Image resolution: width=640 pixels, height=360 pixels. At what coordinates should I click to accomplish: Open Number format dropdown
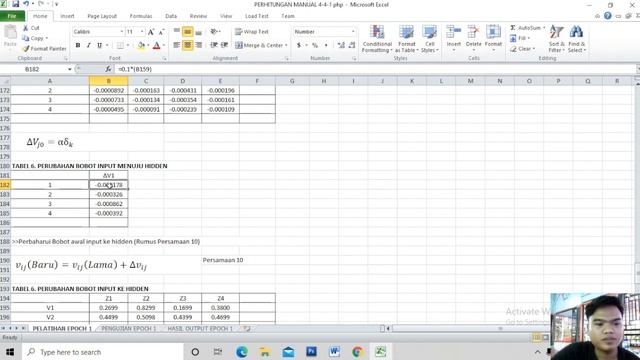point(353,32)
